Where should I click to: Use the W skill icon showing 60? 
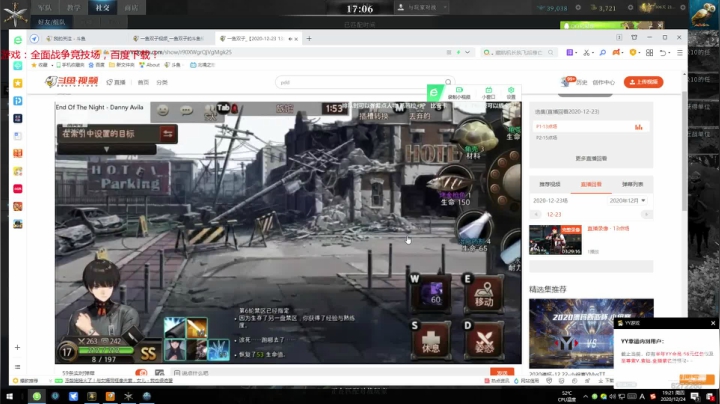tap(431, 294)
